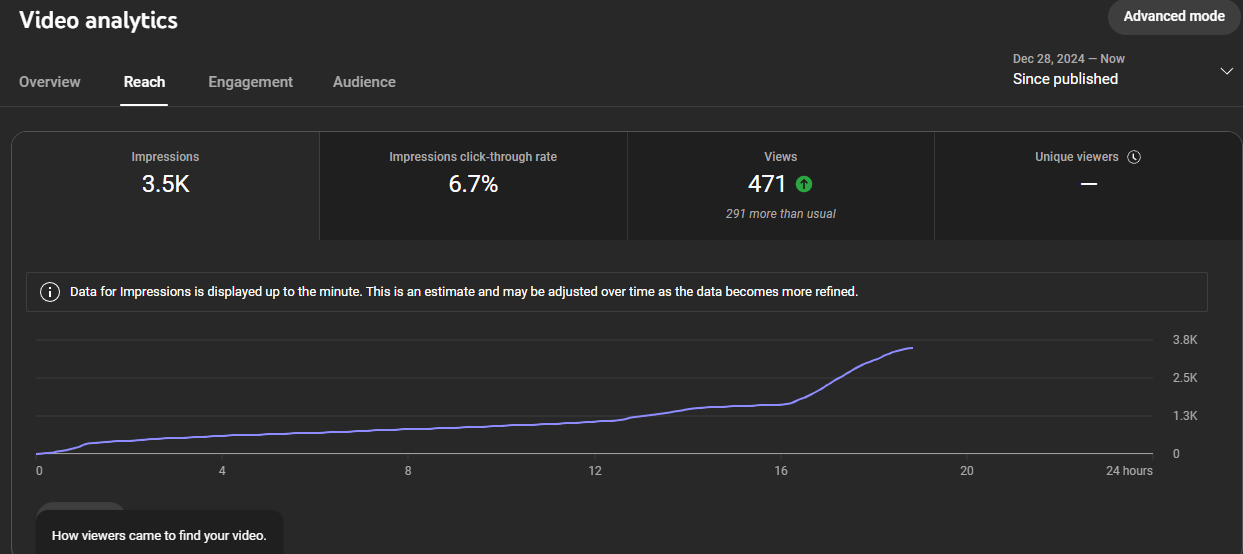The height and width of the screenshot is (554, 1243).
Task: Select the Views metric card
Action: 780,186
